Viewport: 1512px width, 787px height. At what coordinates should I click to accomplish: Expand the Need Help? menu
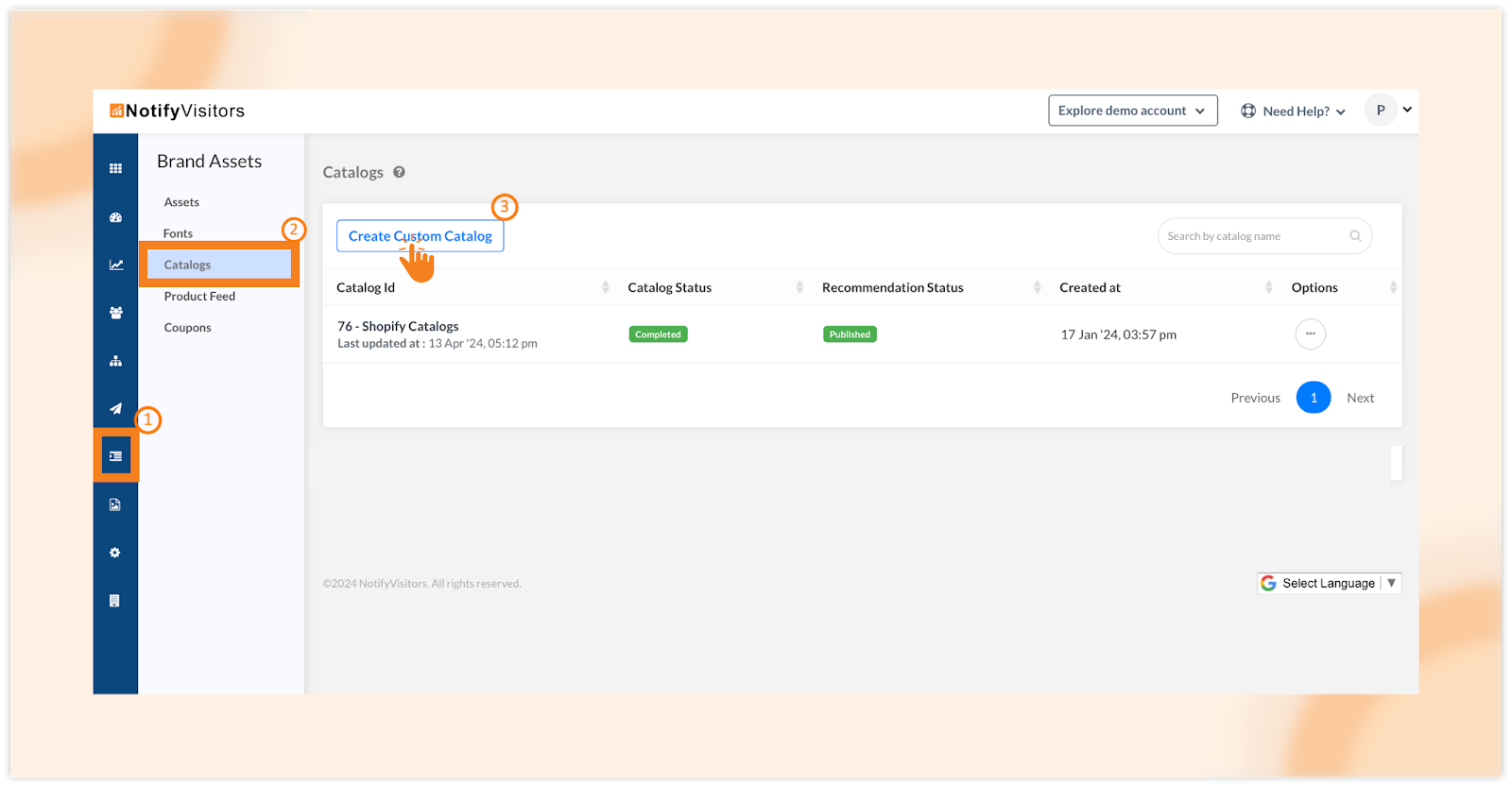click(1293, 111)
